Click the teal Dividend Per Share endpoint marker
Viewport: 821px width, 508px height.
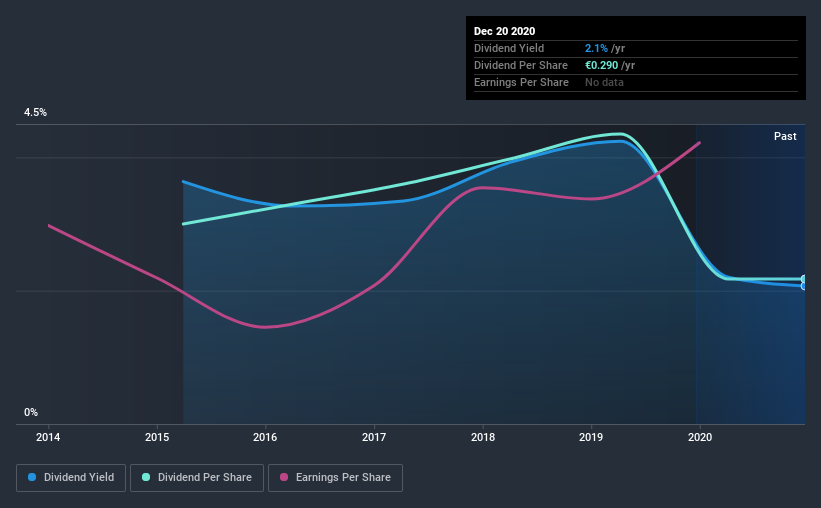804,279
